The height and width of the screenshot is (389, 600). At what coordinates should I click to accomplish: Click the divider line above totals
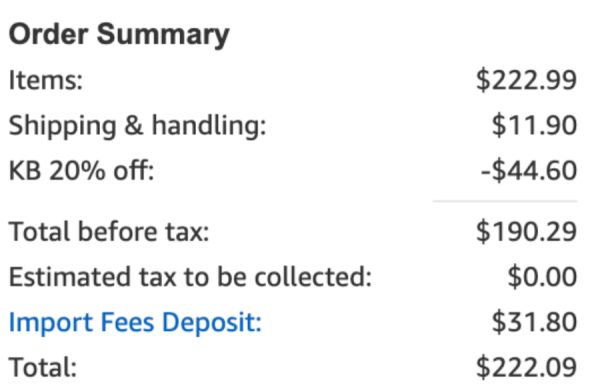tap(505, 201)
